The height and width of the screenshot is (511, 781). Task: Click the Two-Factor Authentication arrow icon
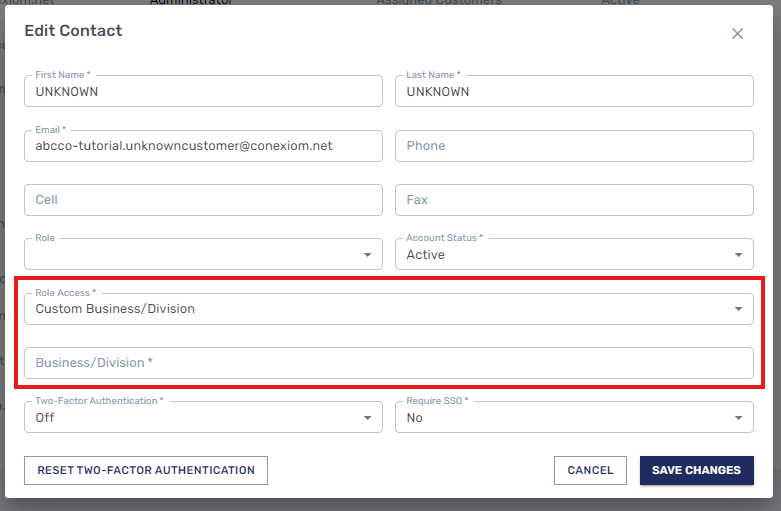click(367, 419)
